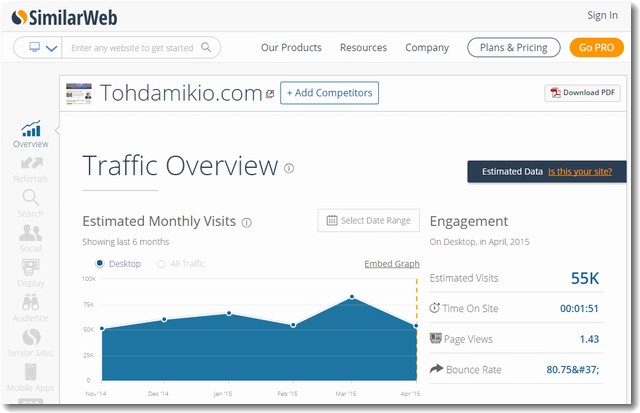
Task: Go to the Search sidebar section
Action: click(x=31, y=204)
